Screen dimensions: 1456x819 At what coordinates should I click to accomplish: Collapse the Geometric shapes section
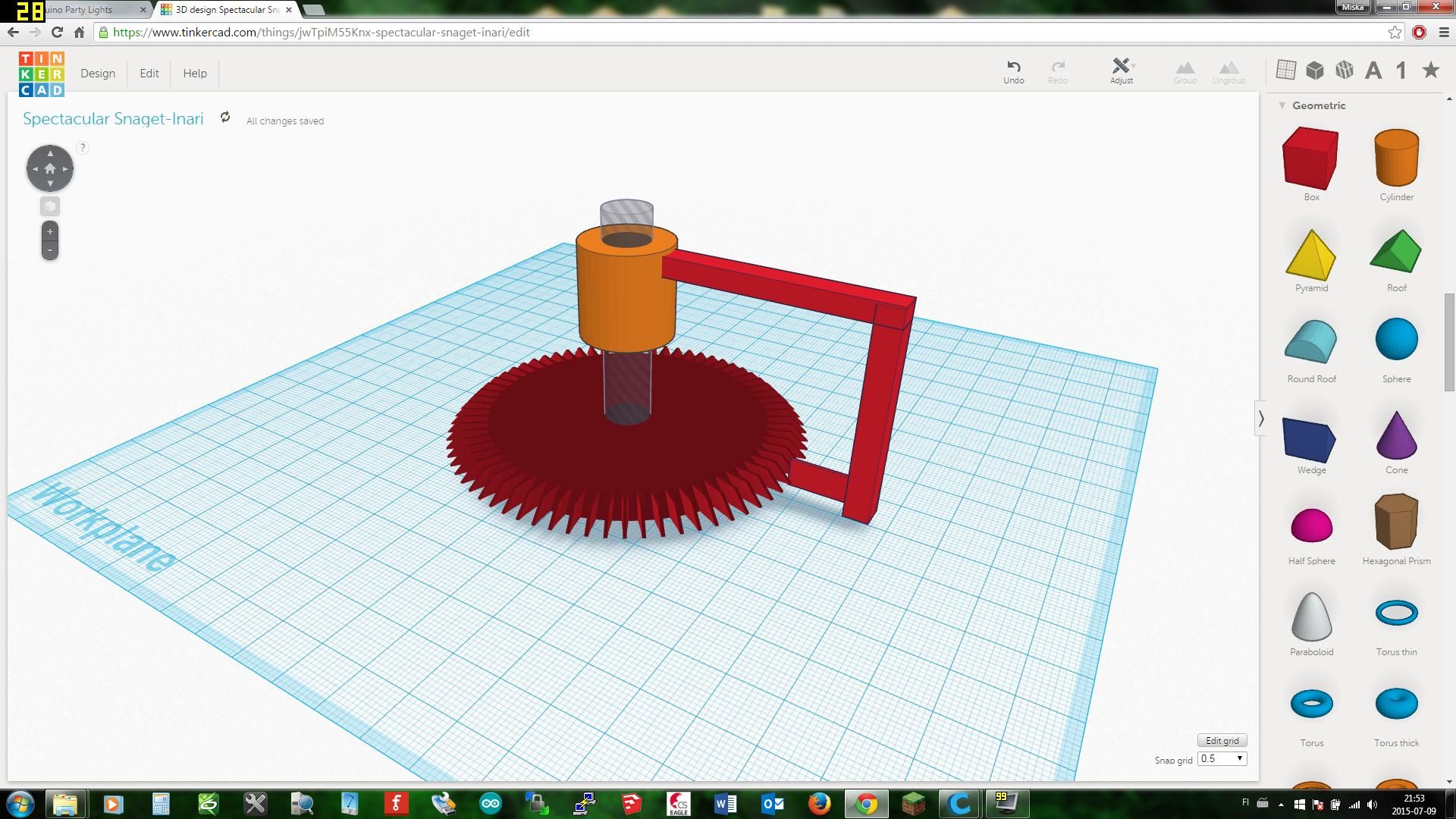click(x=1282, y=105)
